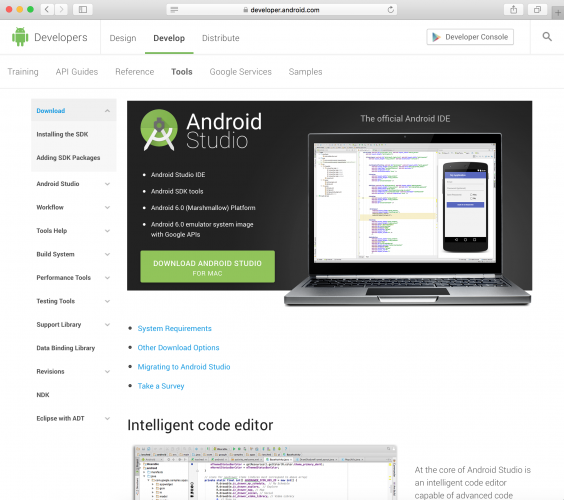Click the Safari forward arrow button
The width and height of the screenshot is (564, 500).
point(62,9)
